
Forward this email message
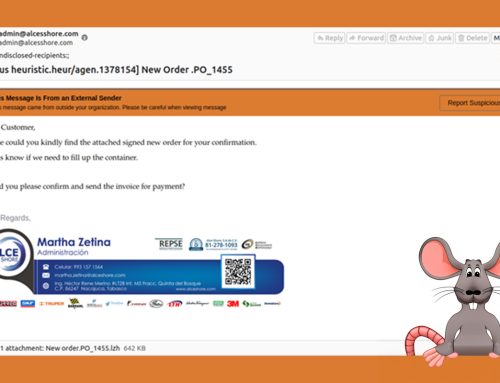(x=366, y=38)
